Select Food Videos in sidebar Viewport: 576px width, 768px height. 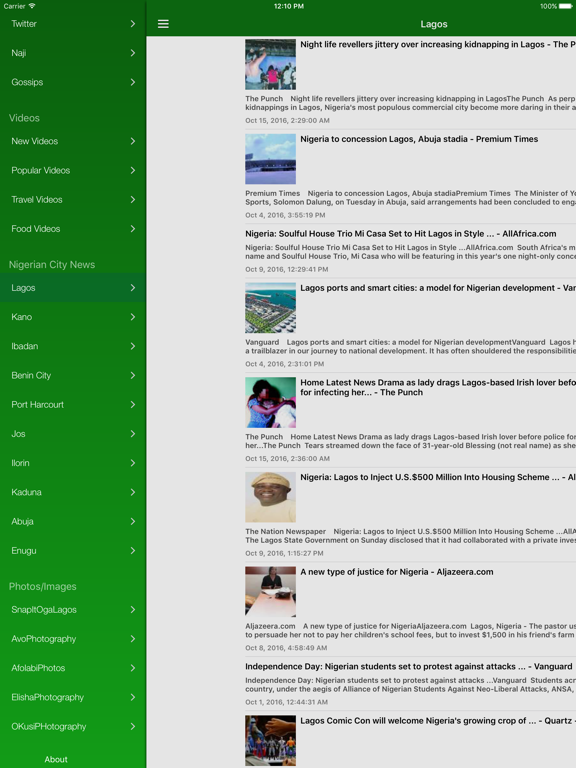73,229
